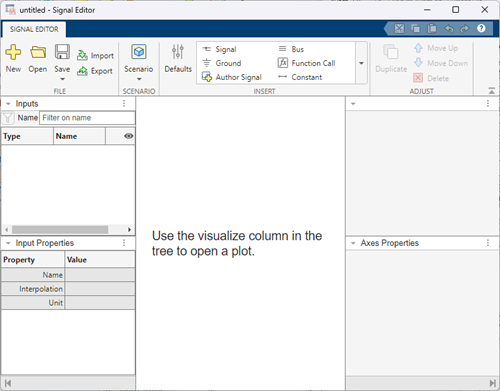Click the Help question mark icon
Screen dimensions: 500x391
[x=481, y=29]
